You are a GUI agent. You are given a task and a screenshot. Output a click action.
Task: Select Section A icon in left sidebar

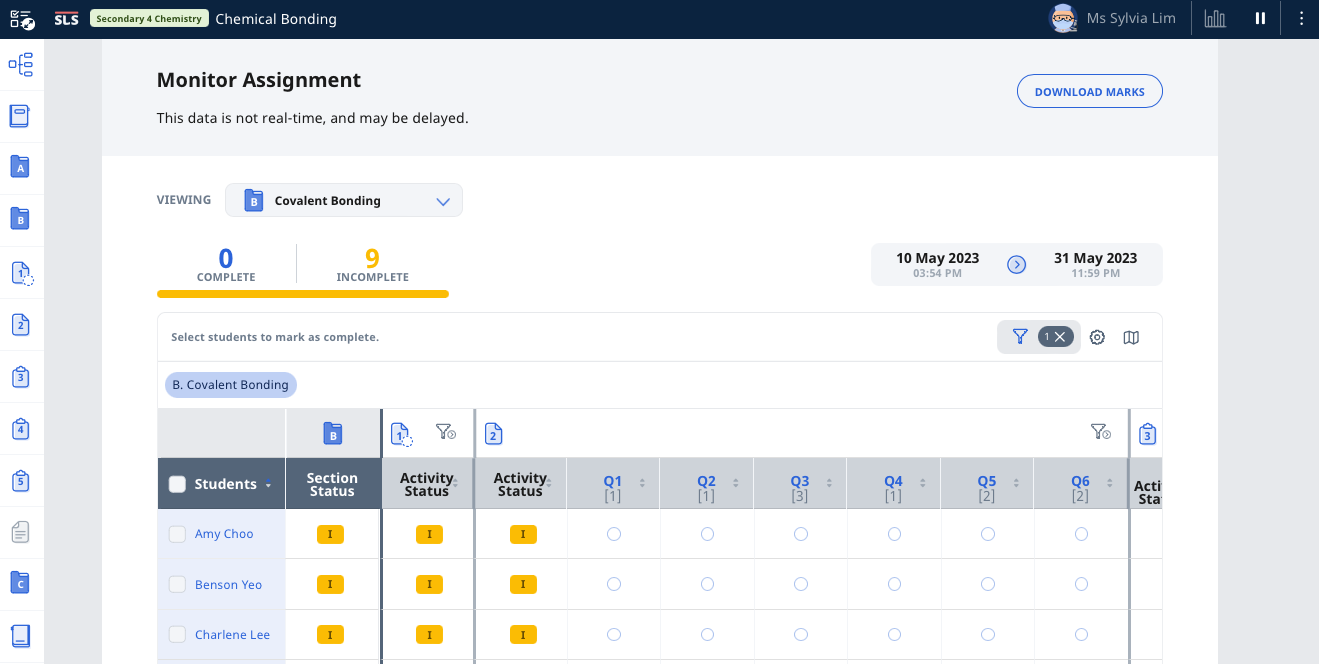pos(20,168)
